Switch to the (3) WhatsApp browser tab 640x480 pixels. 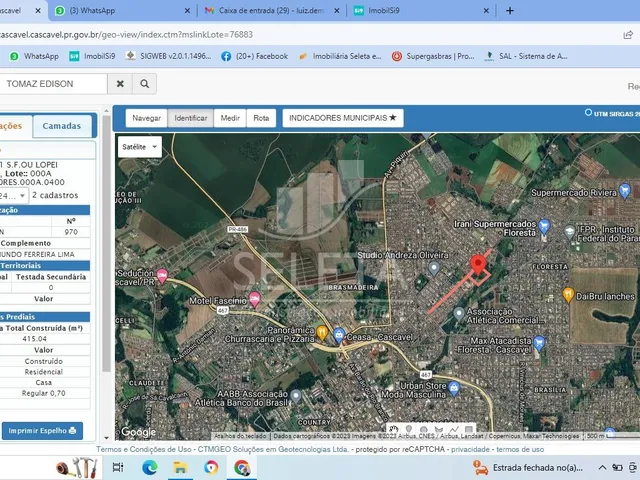[122, 11]
